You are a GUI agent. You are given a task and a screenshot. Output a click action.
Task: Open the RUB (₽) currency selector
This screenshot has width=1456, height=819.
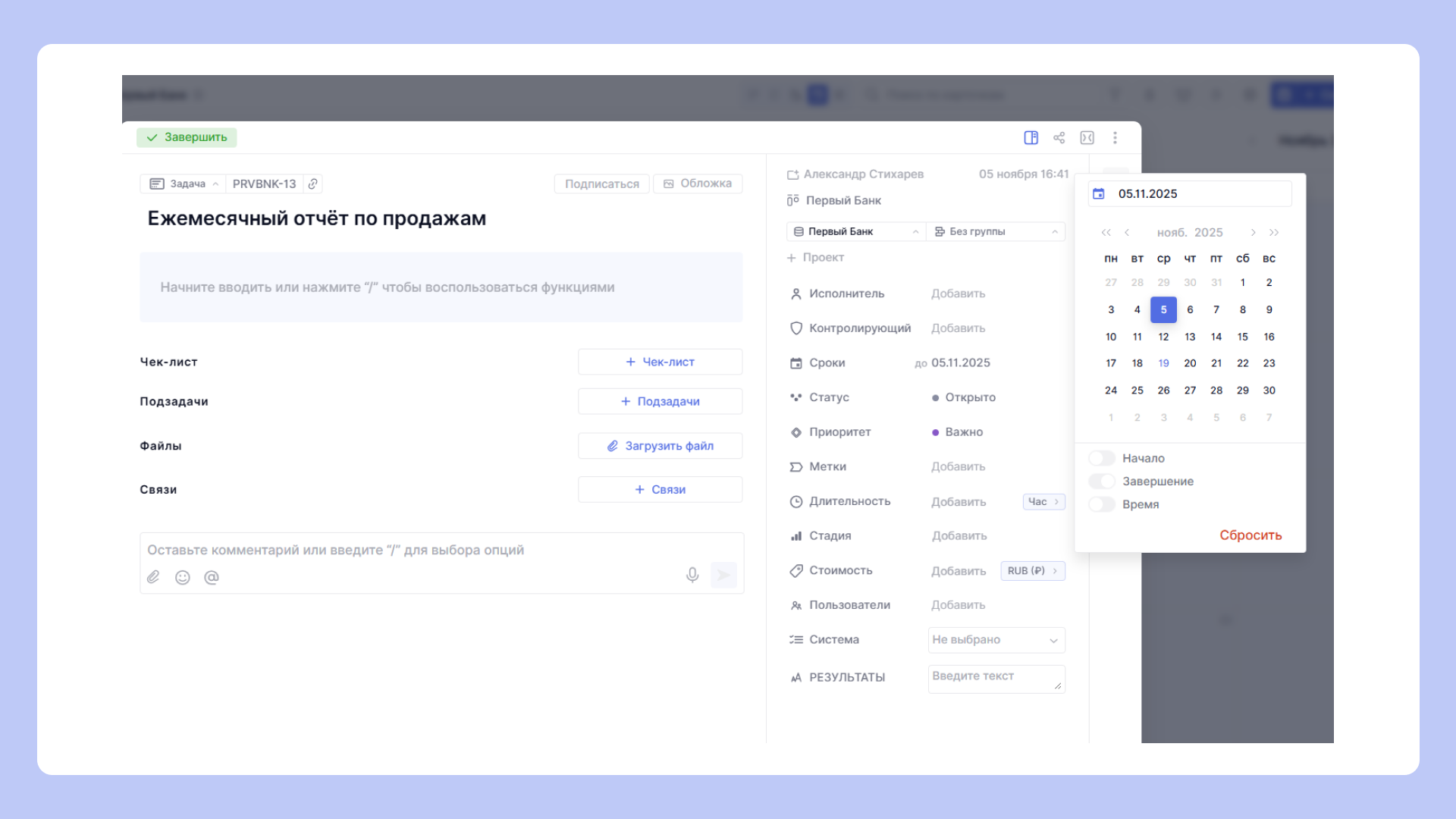coord(1032,570)
